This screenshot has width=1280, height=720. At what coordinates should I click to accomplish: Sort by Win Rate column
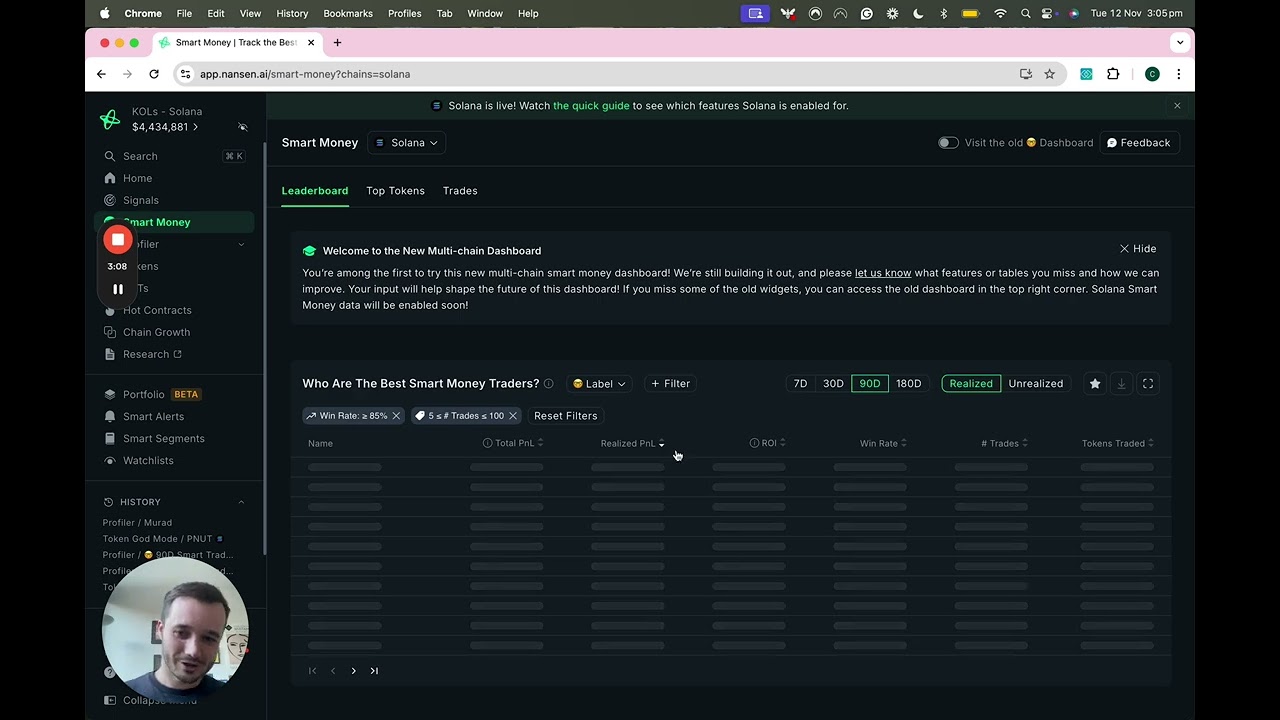[883, 443]
